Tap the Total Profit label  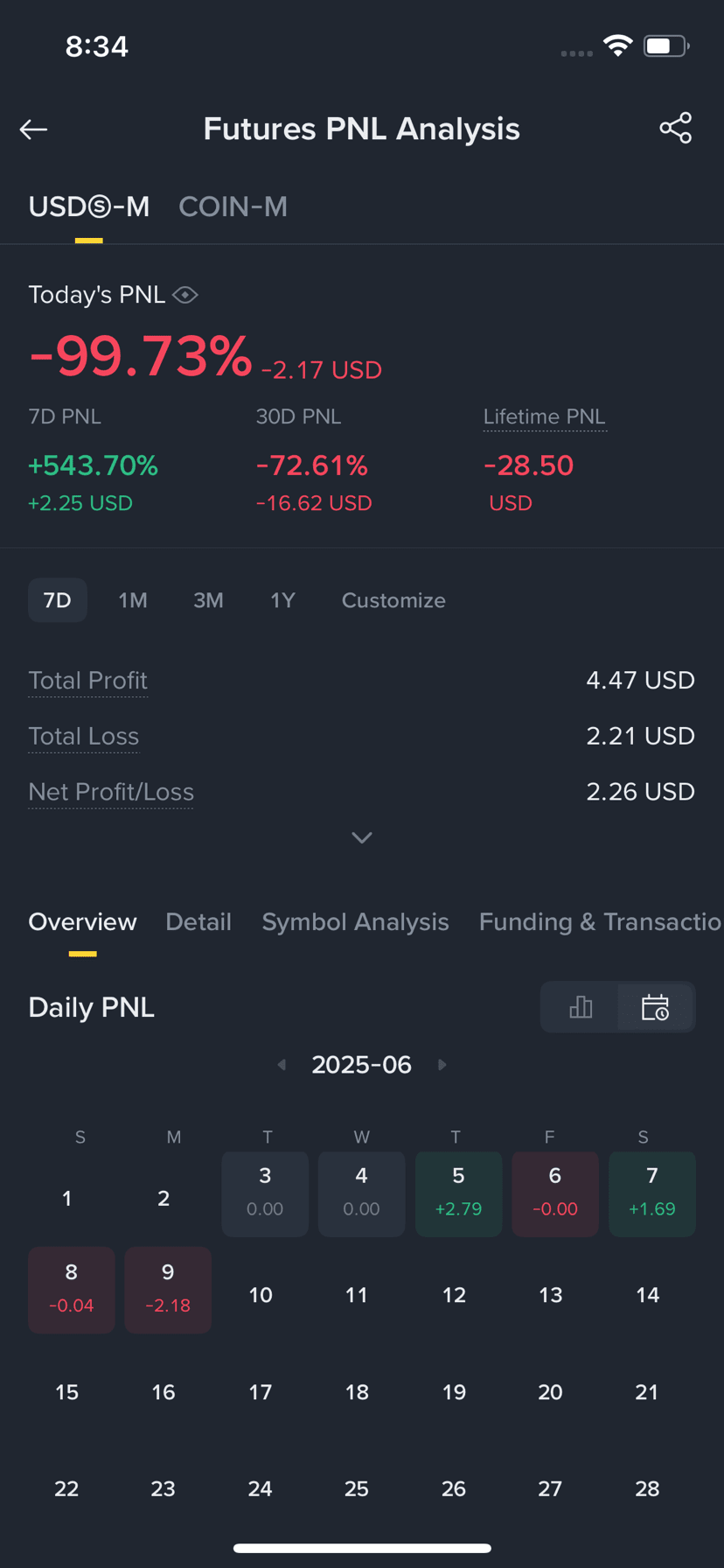pyautogui.click(x=87, y=680)
